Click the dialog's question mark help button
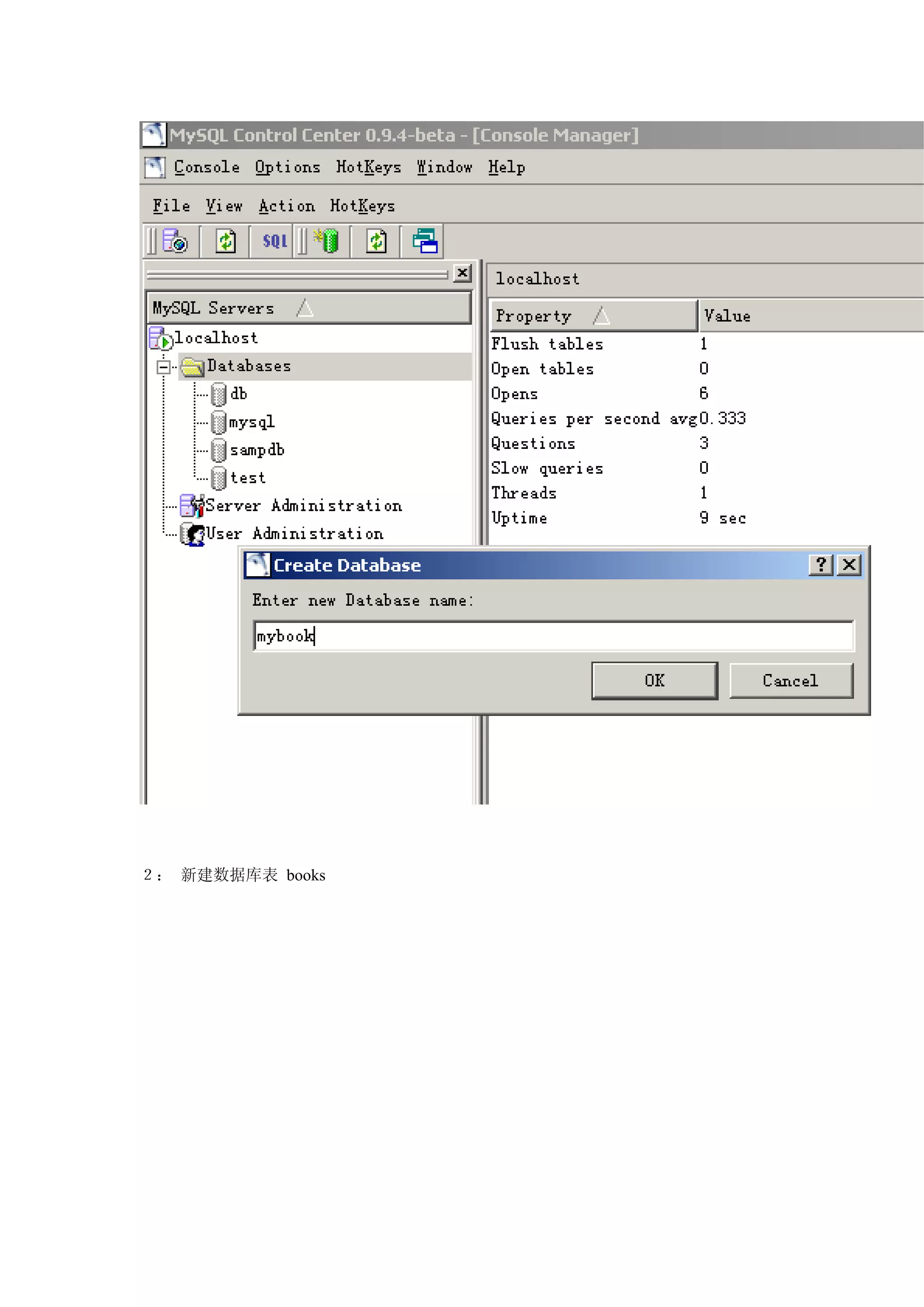 [x=820, y=565]
